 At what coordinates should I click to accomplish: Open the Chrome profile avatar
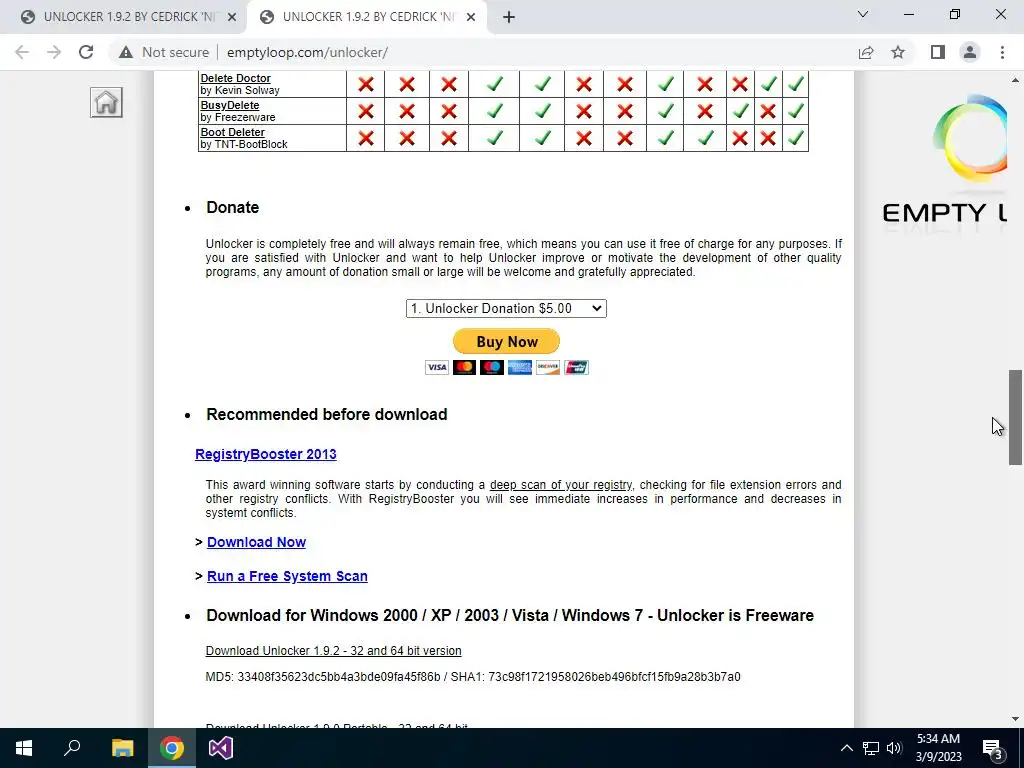[970, 52]
